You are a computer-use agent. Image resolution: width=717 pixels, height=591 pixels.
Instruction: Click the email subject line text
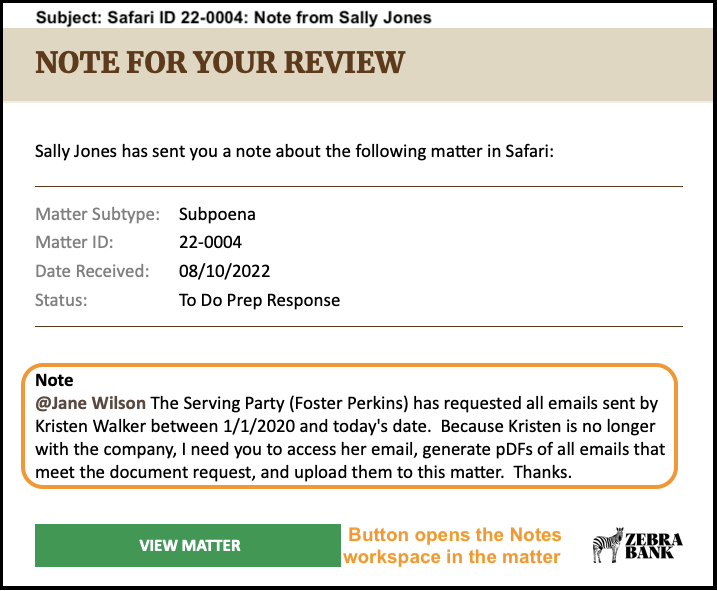click(x=234, y=17)
